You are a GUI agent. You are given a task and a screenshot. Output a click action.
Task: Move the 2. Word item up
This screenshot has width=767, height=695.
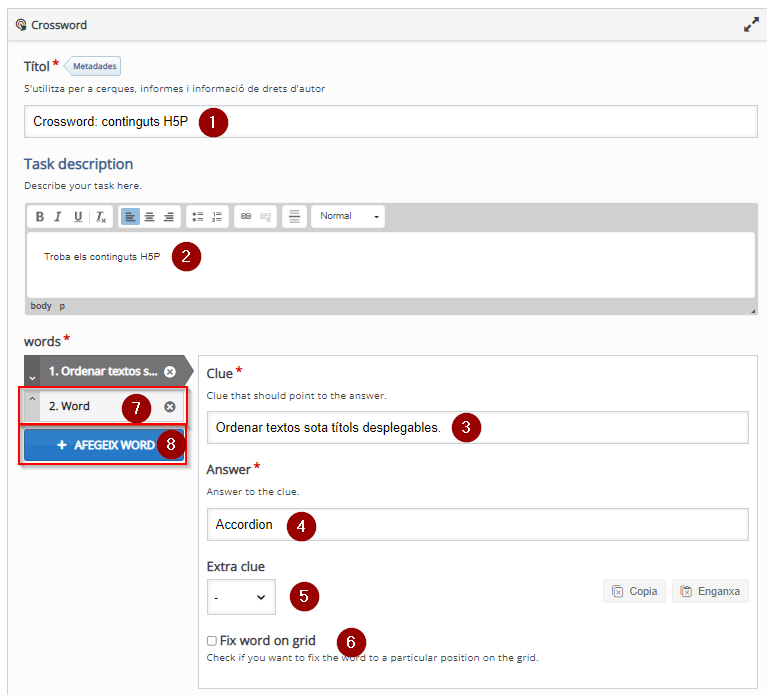[32, 399]
